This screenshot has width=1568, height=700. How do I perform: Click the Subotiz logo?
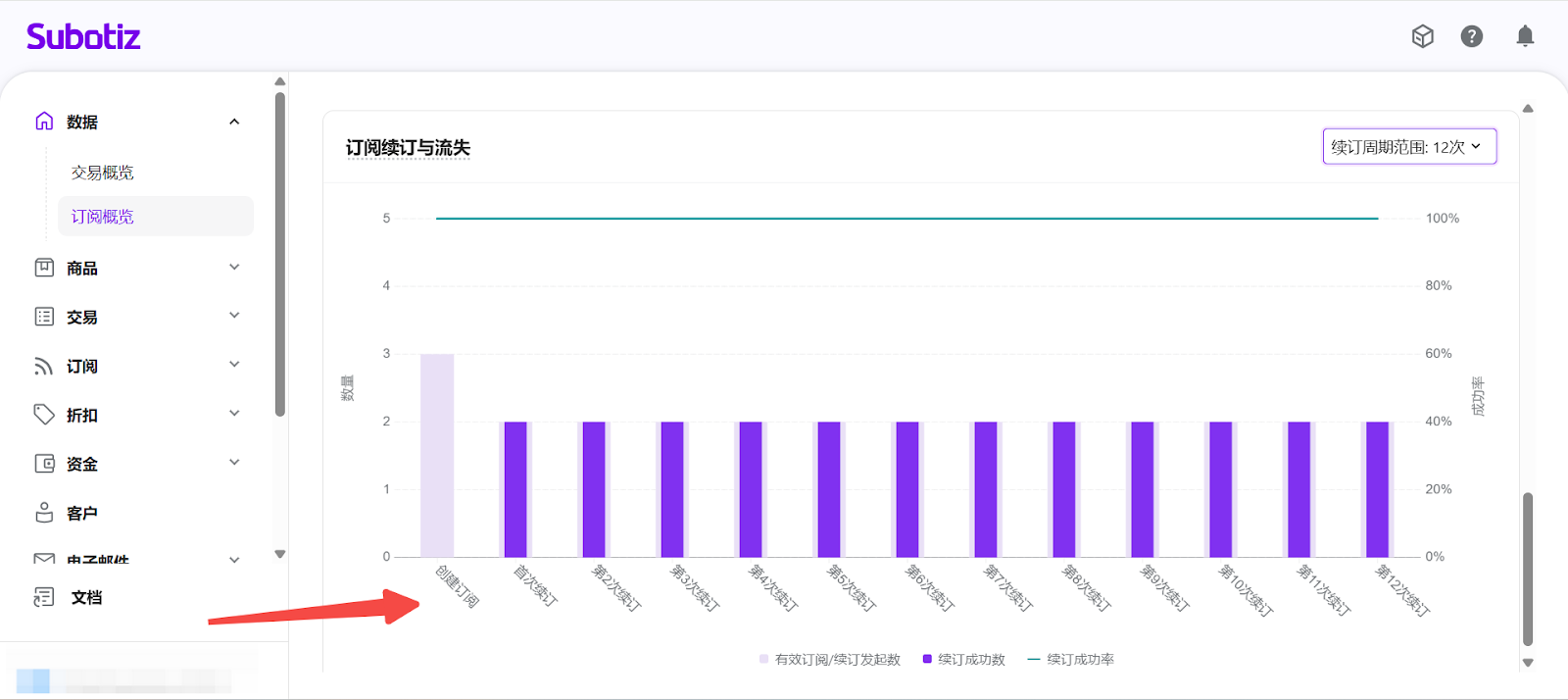pos(83,37)
